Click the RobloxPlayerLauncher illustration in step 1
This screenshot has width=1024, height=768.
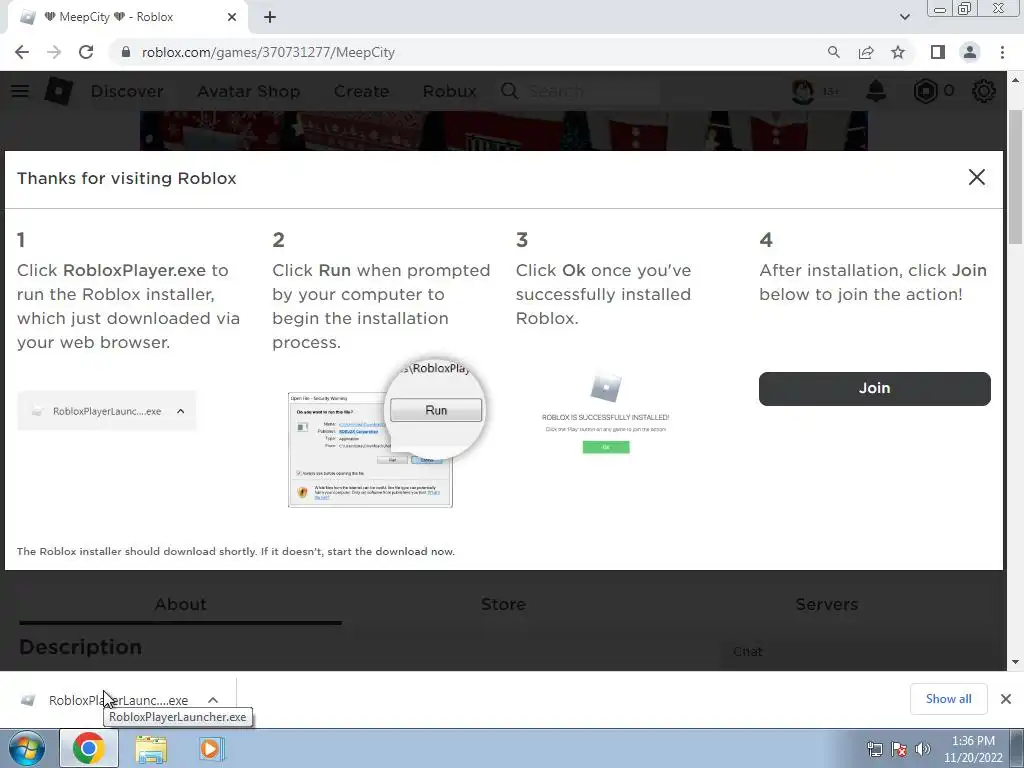(106, 411)
